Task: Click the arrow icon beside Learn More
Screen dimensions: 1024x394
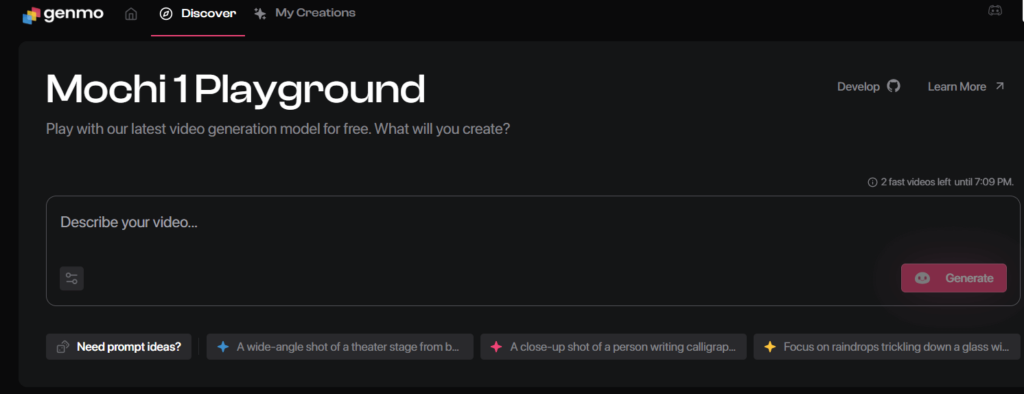Action: (x=999, y=86)
